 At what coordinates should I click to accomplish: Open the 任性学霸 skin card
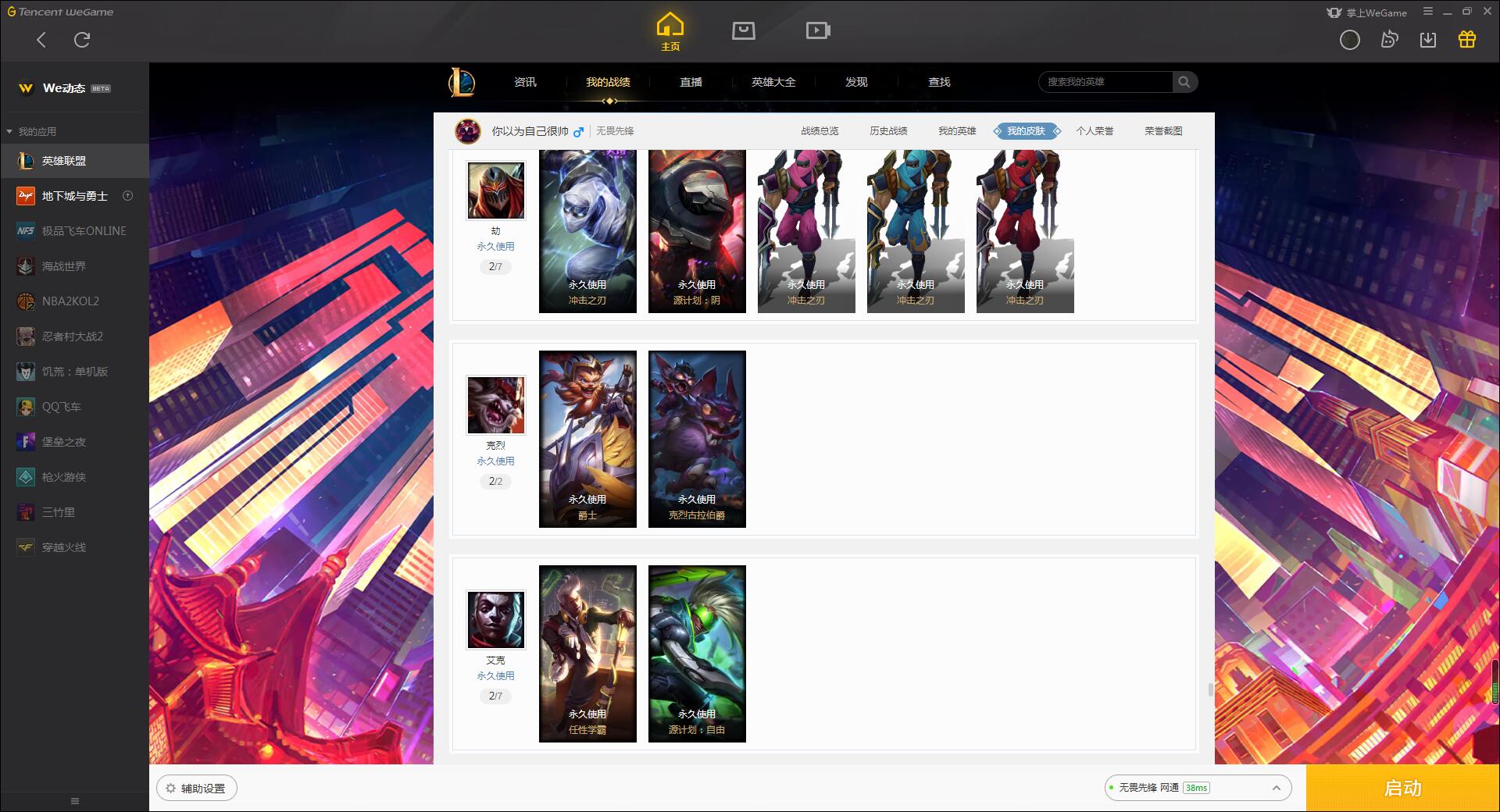pos(587,654)
